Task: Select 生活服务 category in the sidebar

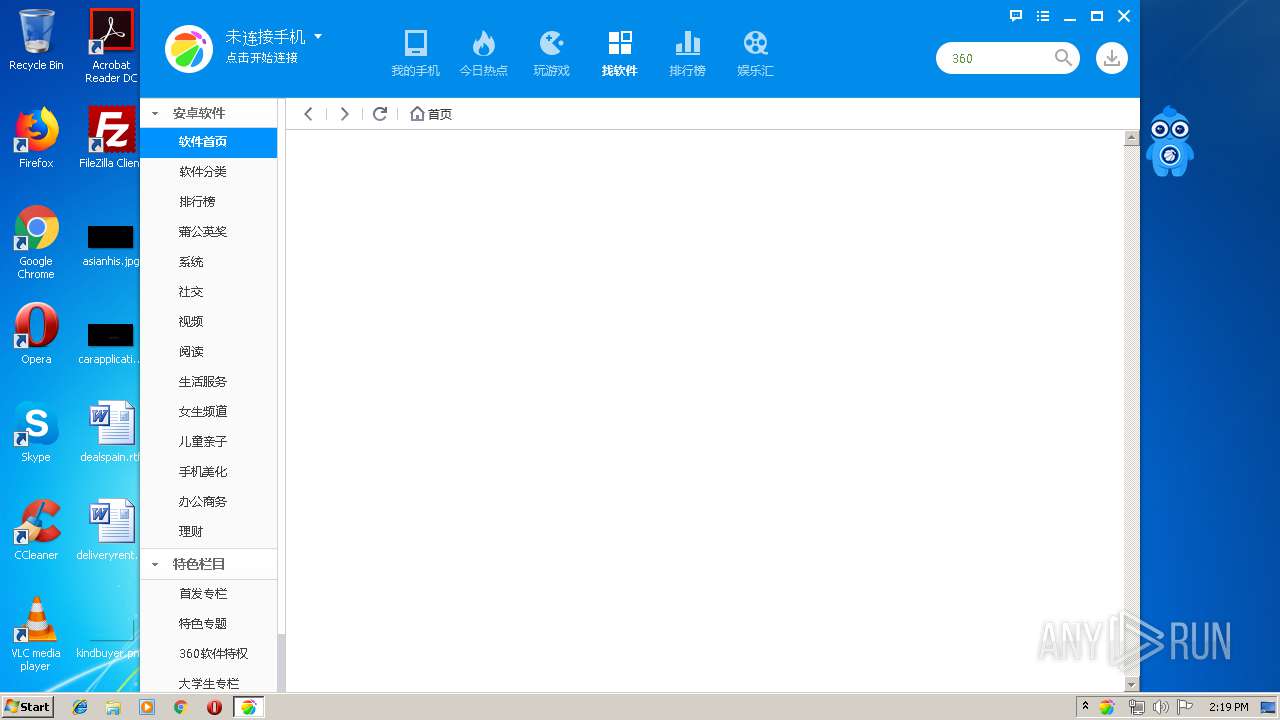Action: click(x=208, y=382)
